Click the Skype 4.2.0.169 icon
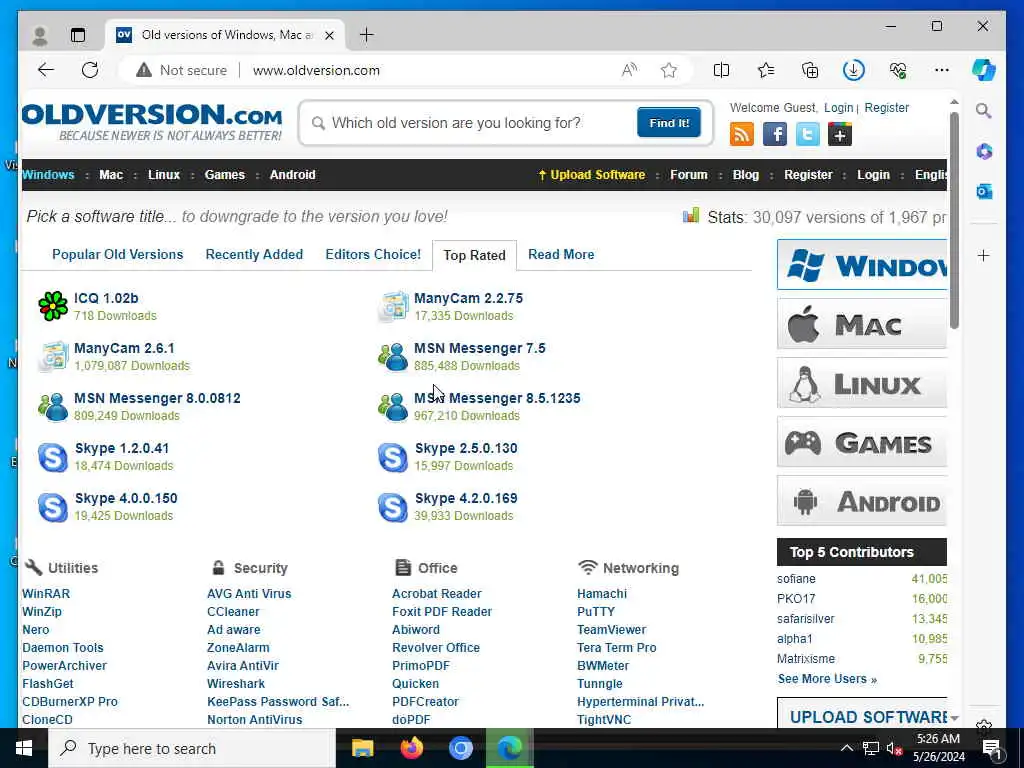Viewport: 1024px width, 768px height. pos(393,507)
